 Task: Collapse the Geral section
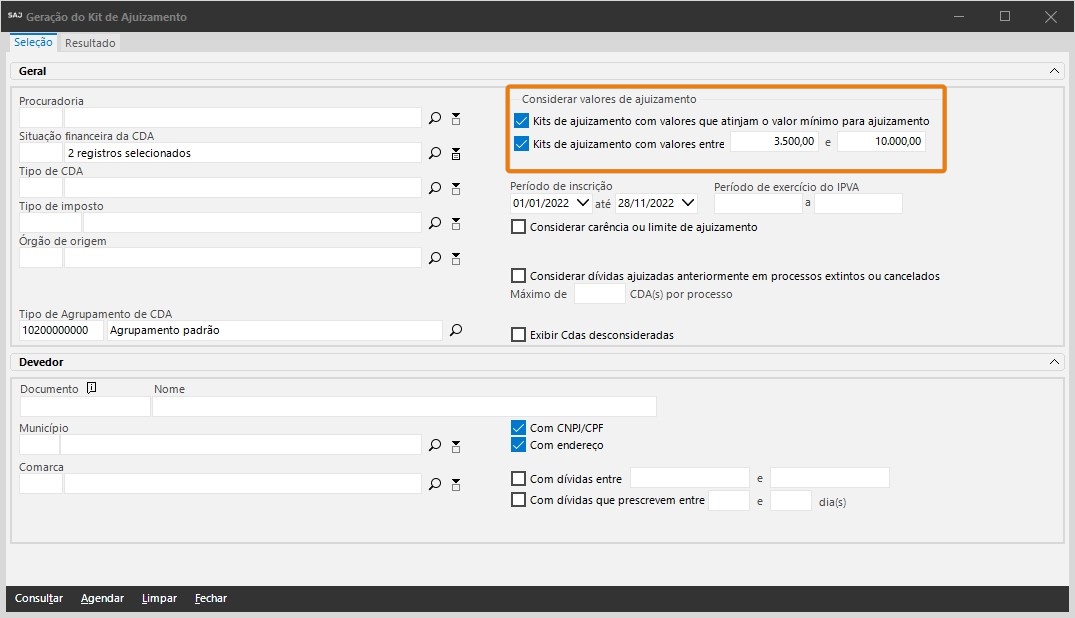point(1054,71)
